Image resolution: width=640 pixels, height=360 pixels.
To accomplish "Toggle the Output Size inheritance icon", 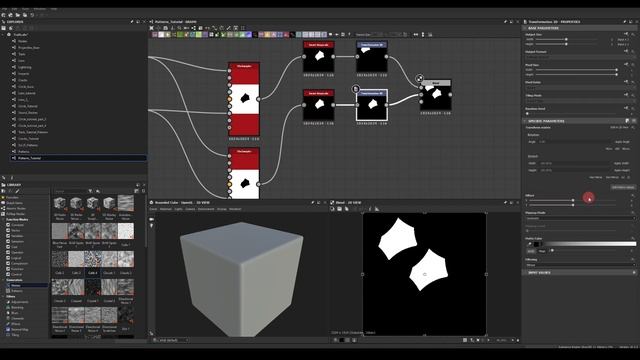I will point(626,34).
